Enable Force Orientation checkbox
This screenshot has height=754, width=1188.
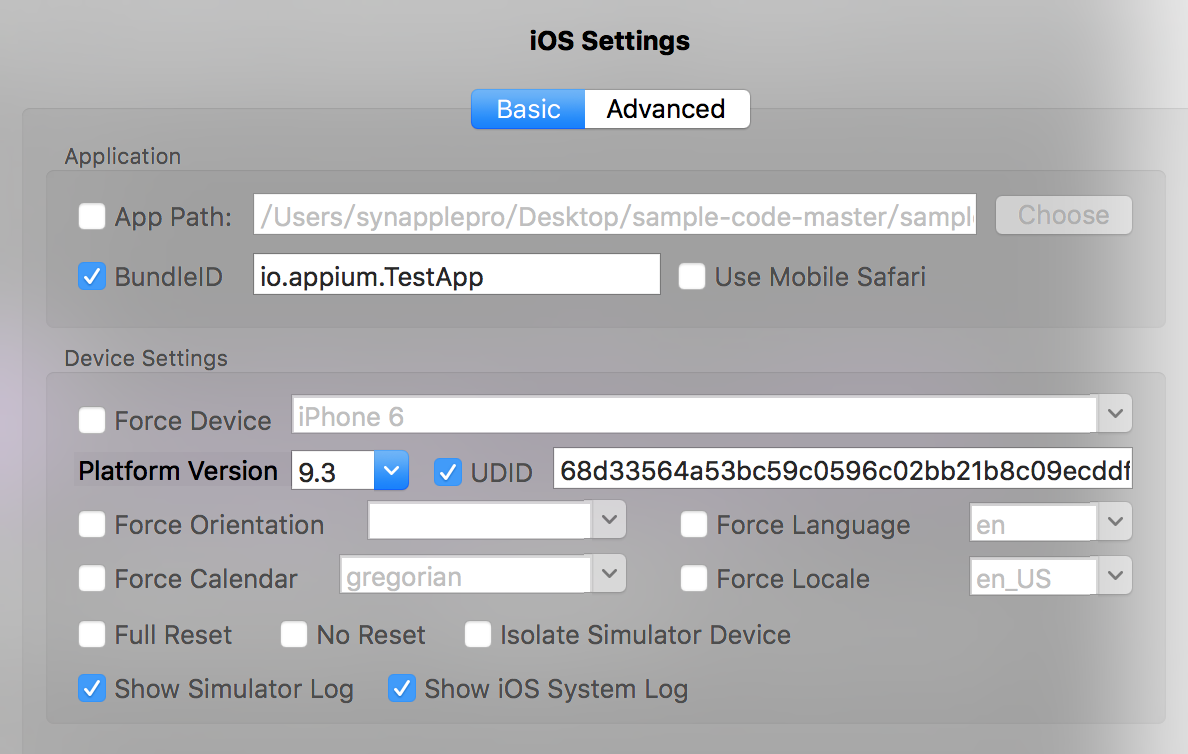click(92, 524)
